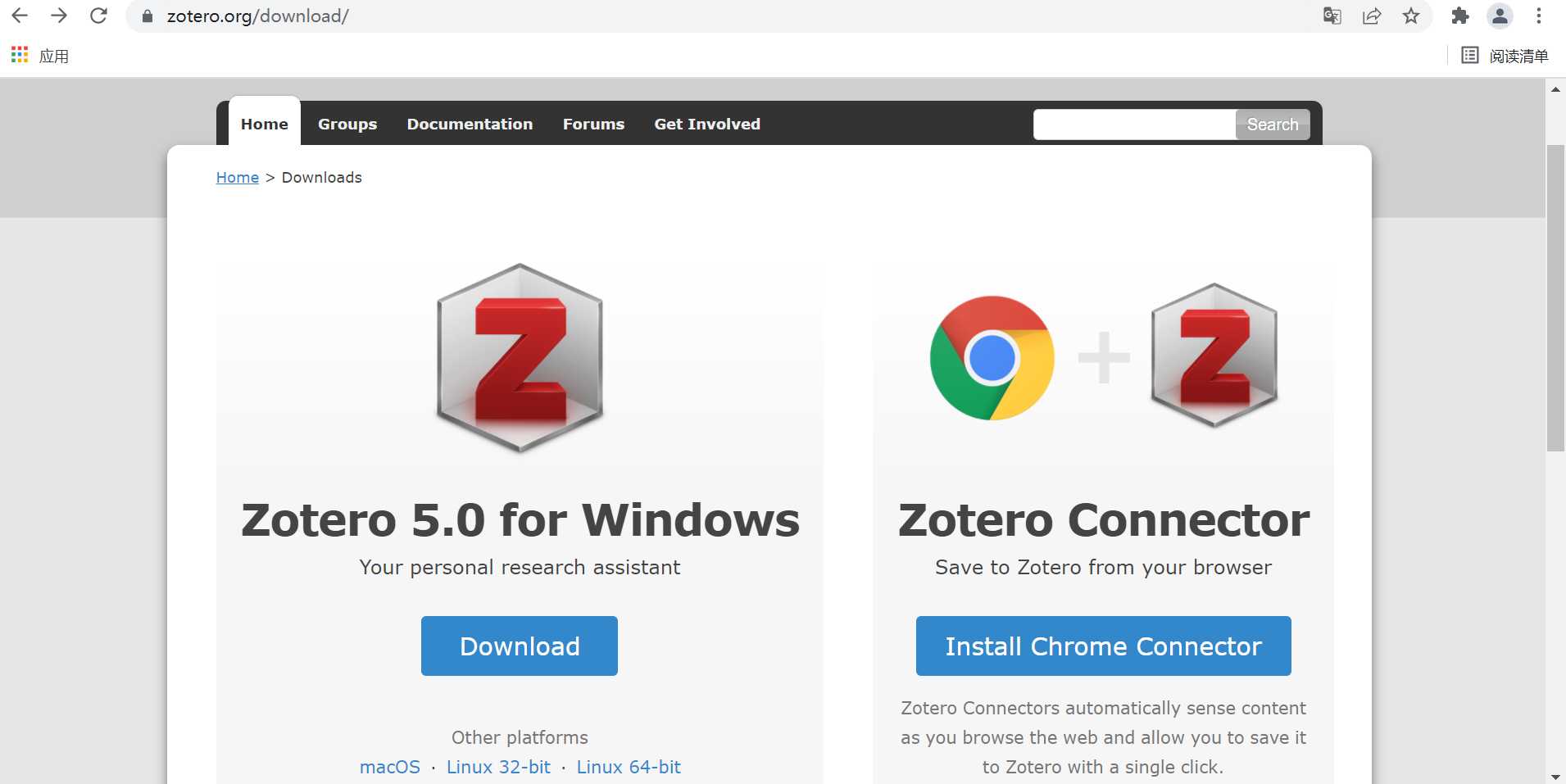Image resolution: width=1566 pixels, height=784 pixels.
Task: Go forward using the browser forward arrow
Action: [59, 16]
